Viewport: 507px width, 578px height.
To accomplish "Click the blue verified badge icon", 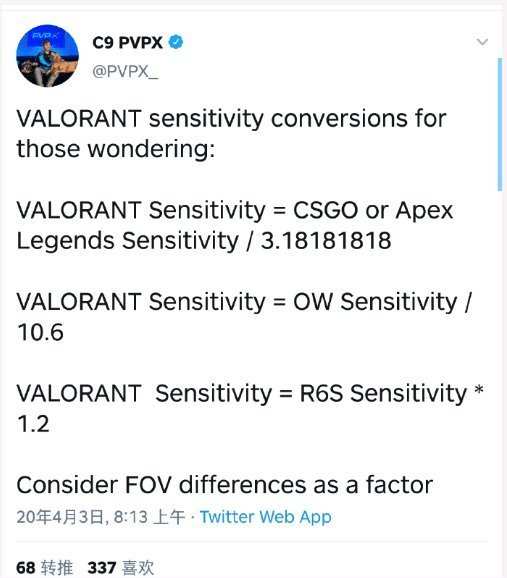I will [x=176, y=42].
